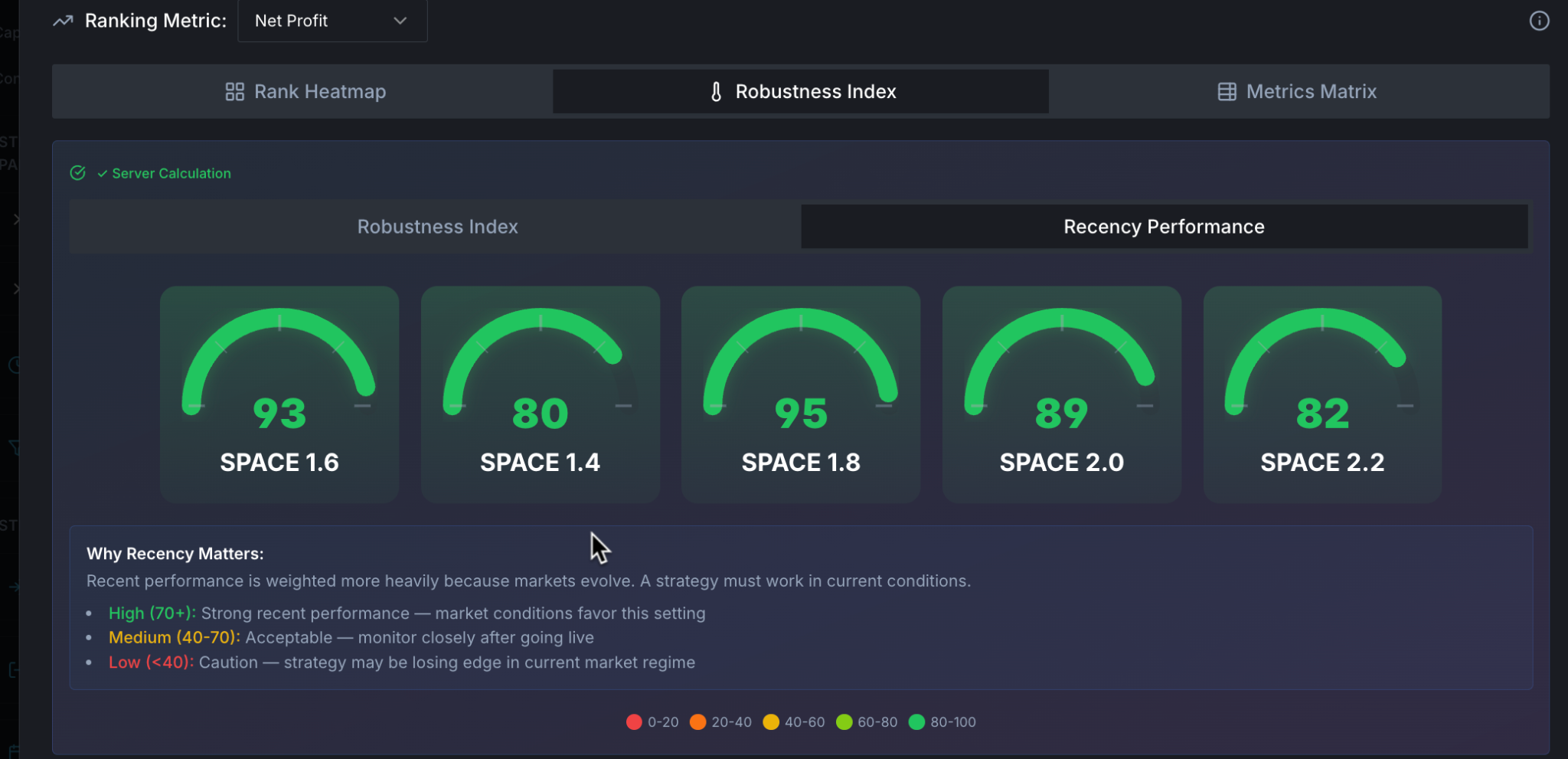Click the SPACE 2.2 gauge card
Image resolution: width=1568 pixels, height=759 pixels.
pos(1322,394)
